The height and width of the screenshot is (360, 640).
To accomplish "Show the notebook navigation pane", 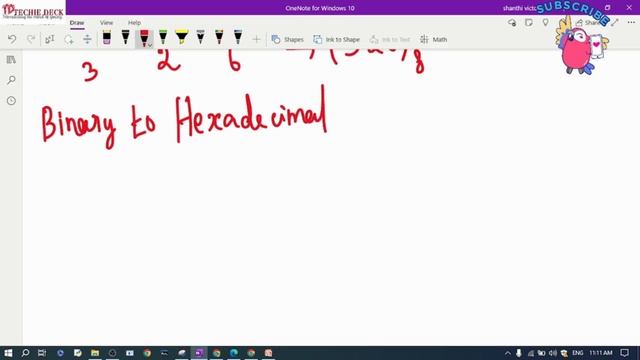I will coord(11,60).
